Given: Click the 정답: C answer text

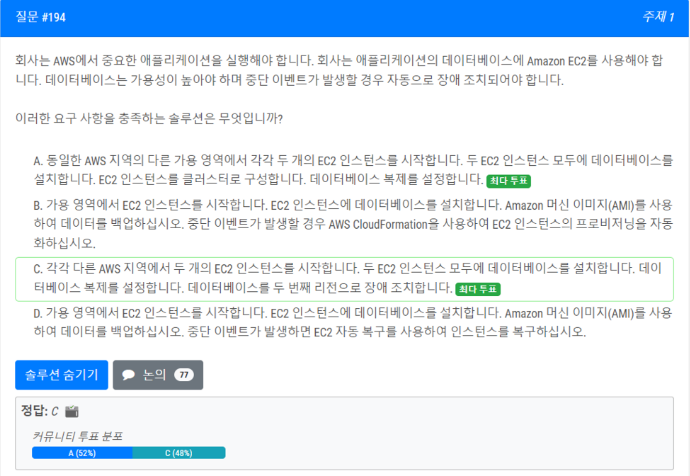Looking at the screenshot, I should coord(40,411).
